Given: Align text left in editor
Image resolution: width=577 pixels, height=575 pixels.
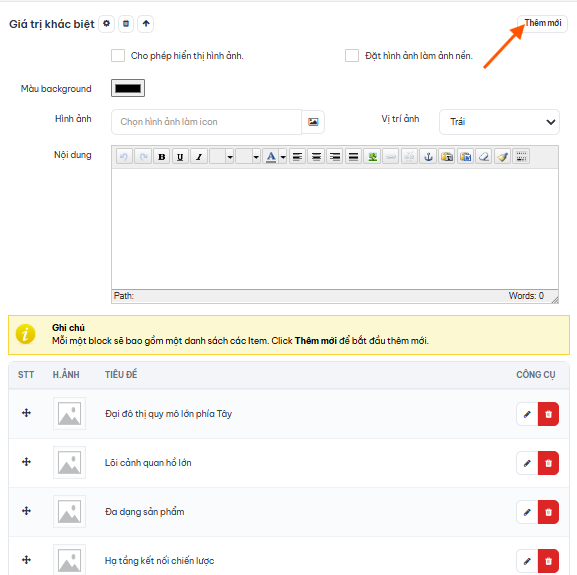Looking at the screenshot, I should click(297, 157).
